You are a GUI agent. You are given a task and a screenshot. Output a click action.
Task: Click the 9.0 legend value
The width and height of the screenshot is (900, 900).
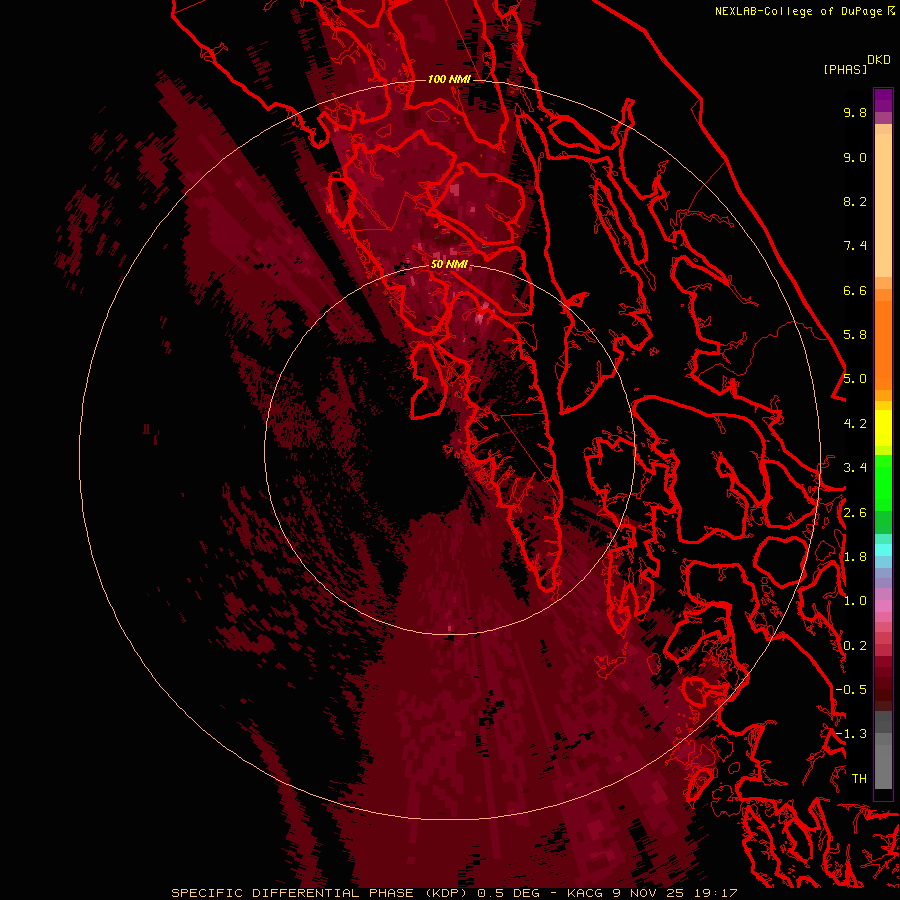coord(855,157)
